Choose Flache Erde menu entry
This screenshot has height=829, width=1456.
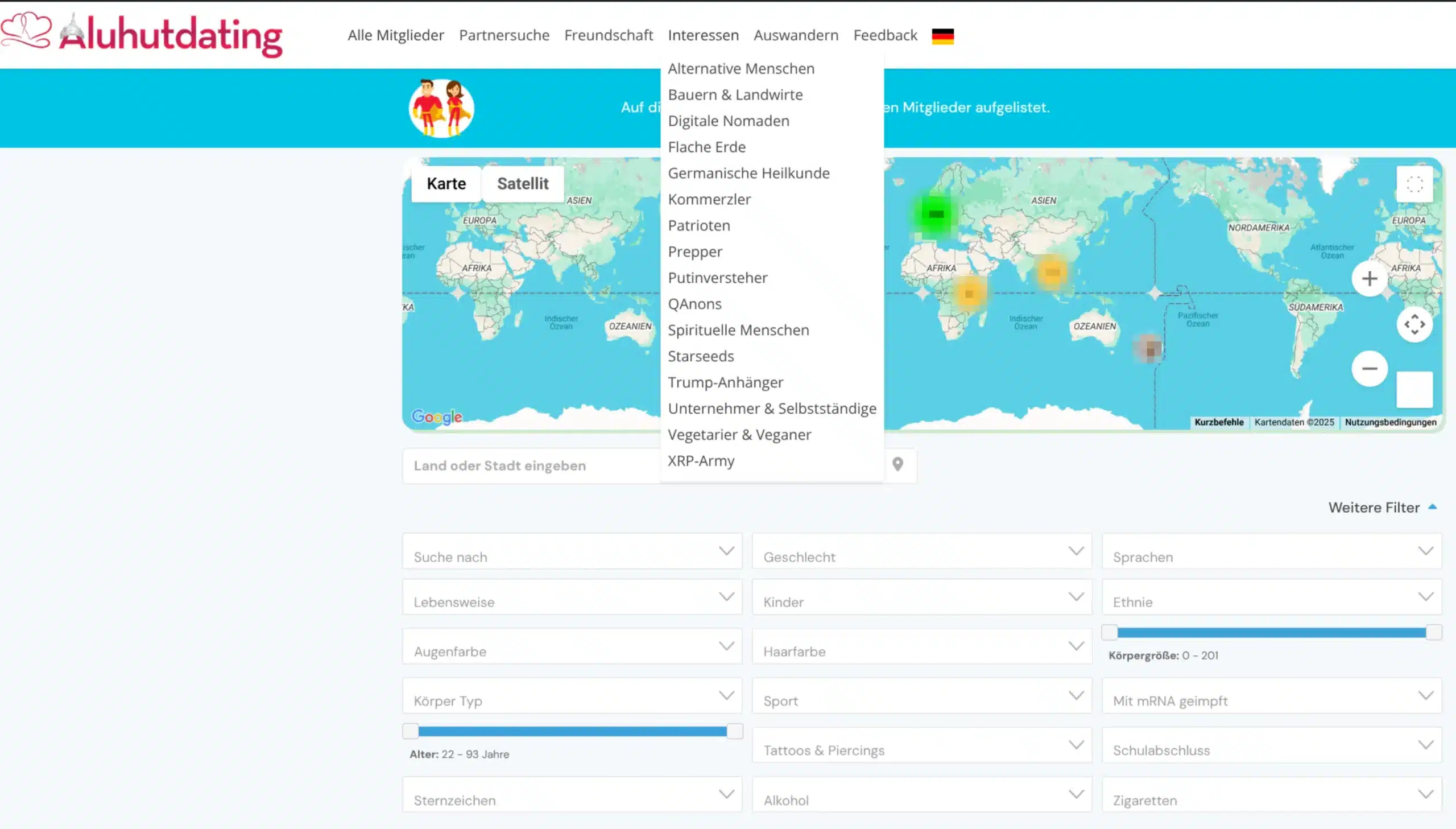tap(706, 147)
